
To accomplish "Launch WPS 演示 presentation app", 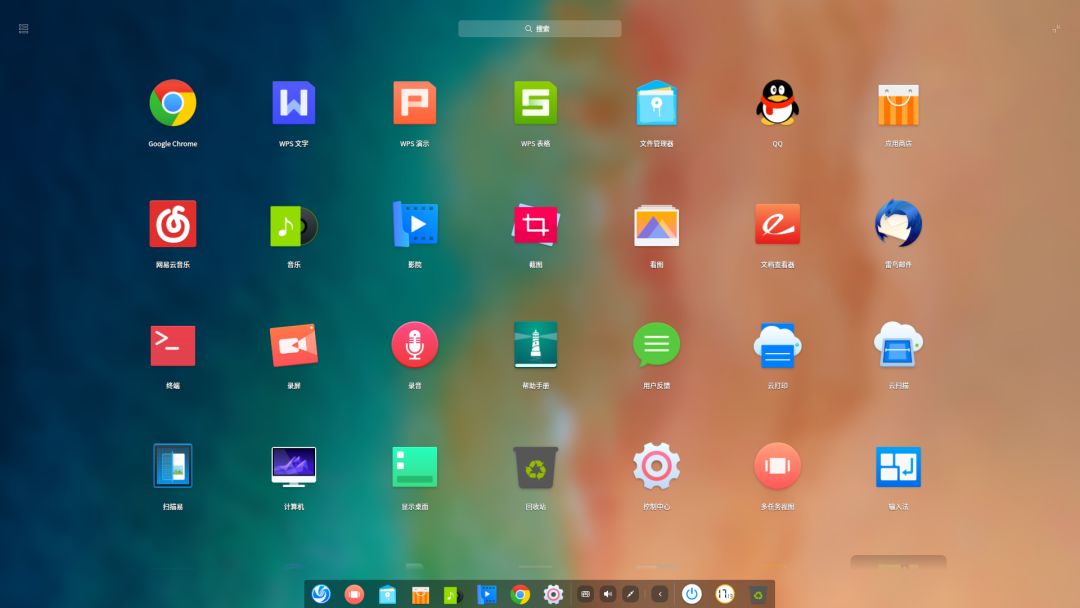I will [x=415, y=103].
